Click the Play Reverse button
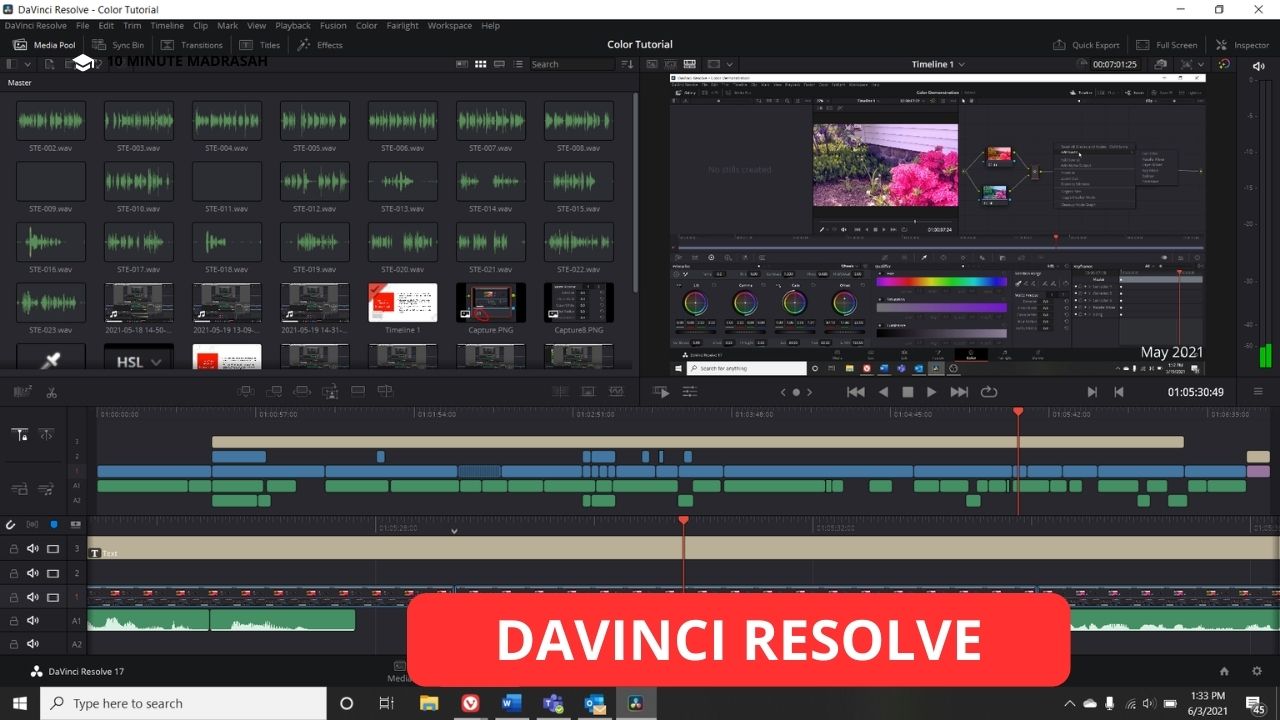1280x720 pixels. 883,392
